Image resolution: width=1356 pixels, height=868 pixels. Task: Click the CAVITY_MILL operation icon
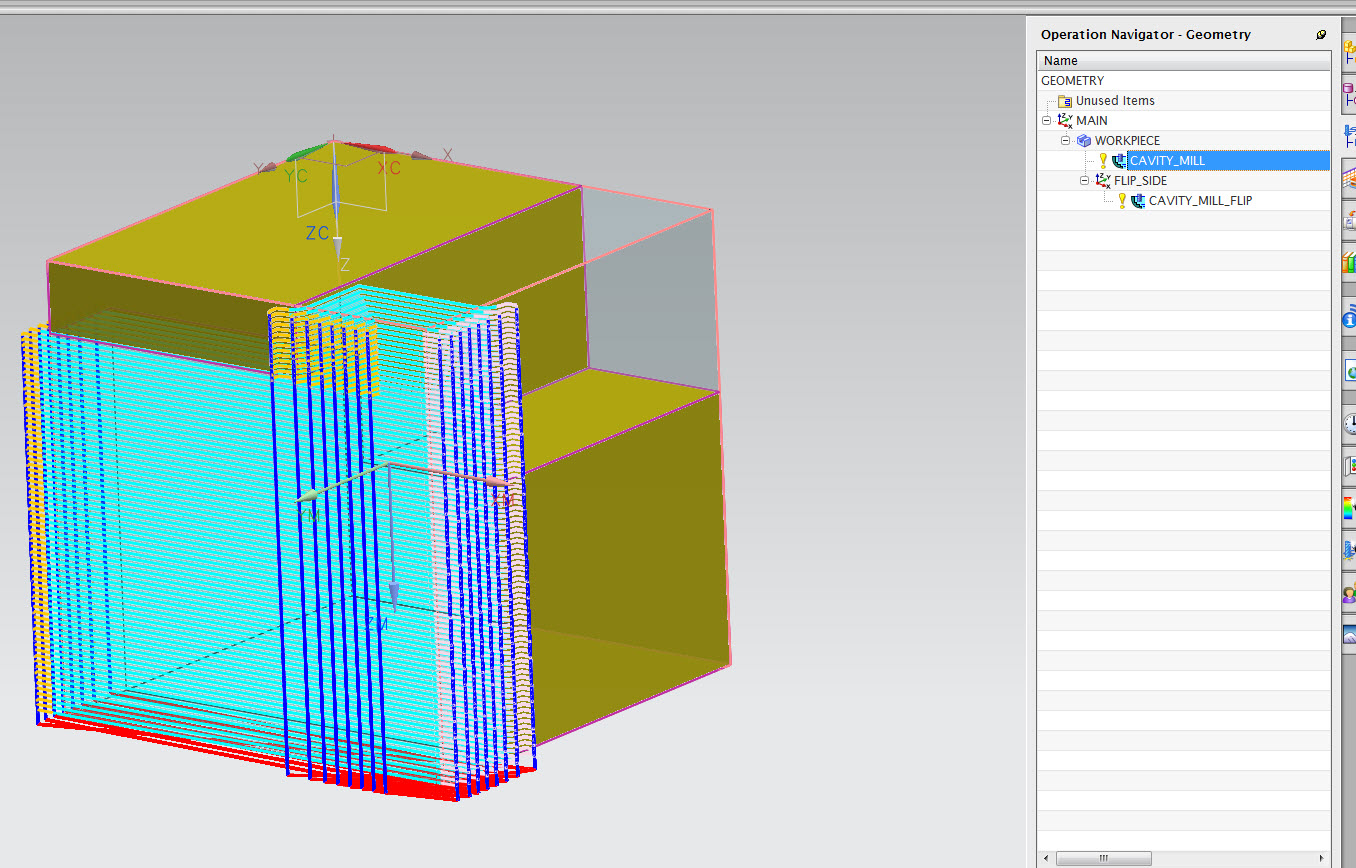[x=1119, y=160]
